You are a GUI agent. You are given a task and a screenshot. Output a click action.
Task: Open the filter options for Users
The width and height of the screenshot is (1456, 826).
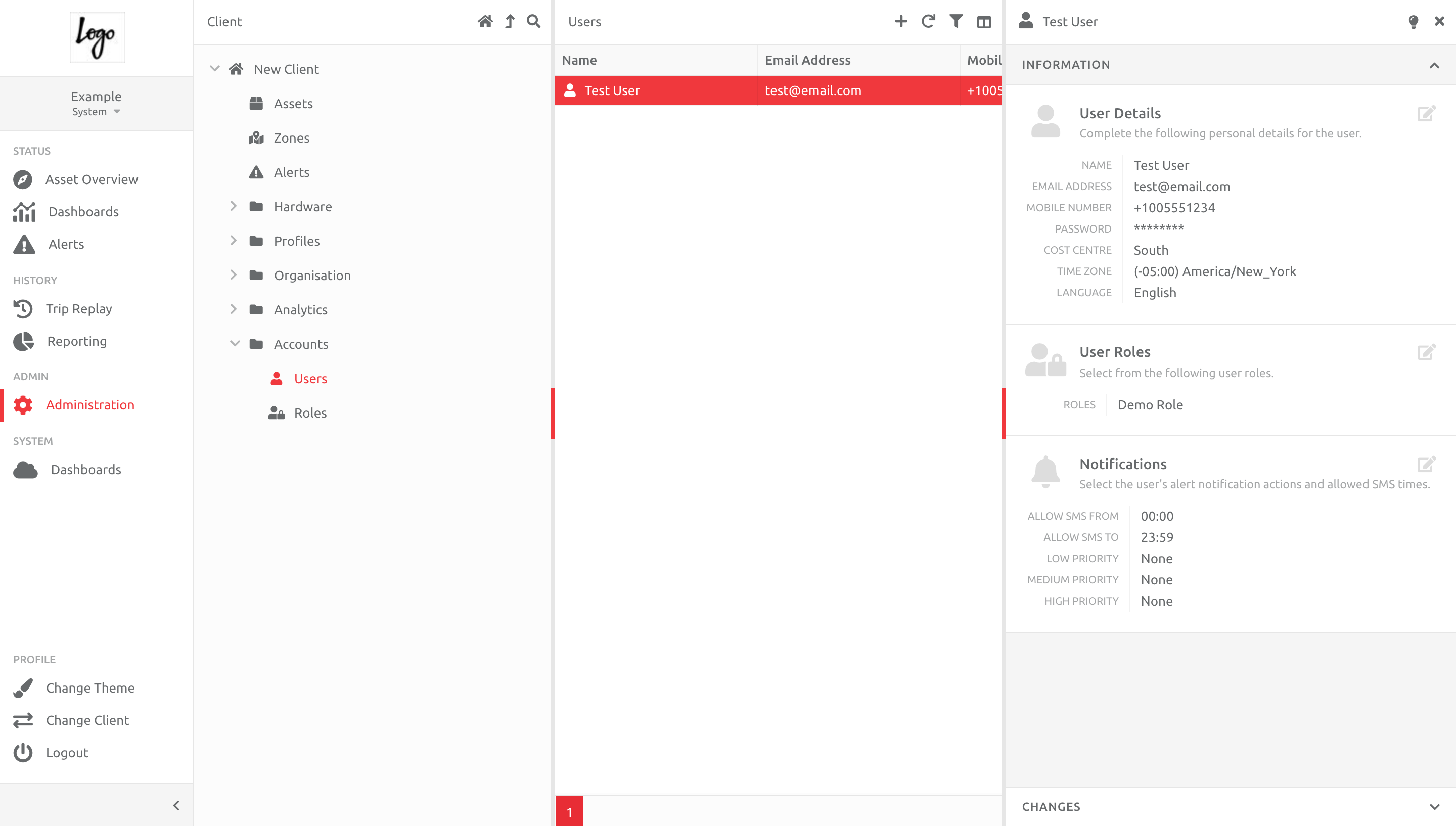pyautogui.click(x=957, y=21)
